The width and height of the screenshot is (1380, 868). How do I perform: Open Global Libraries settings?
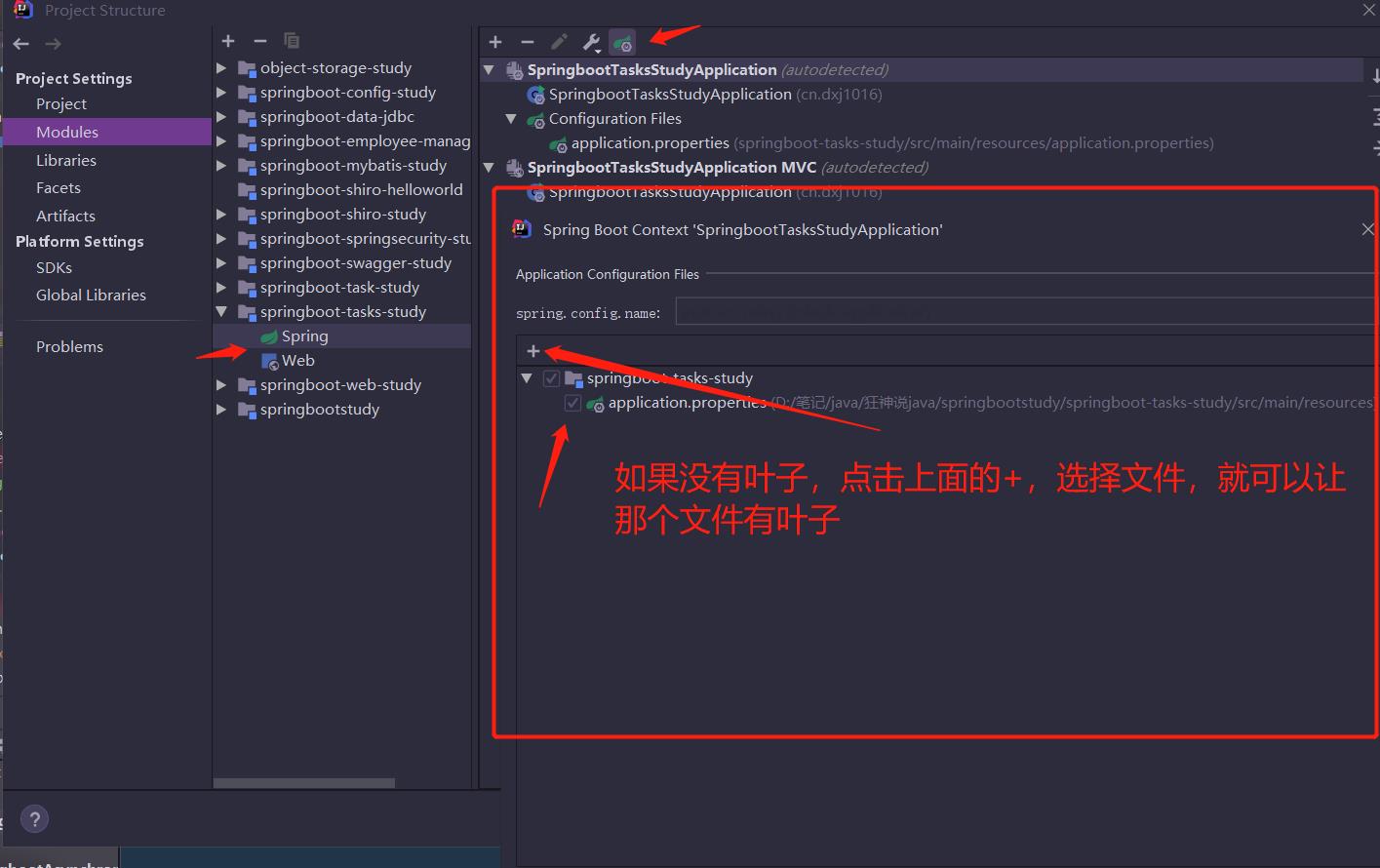click(x=91, y=295)
